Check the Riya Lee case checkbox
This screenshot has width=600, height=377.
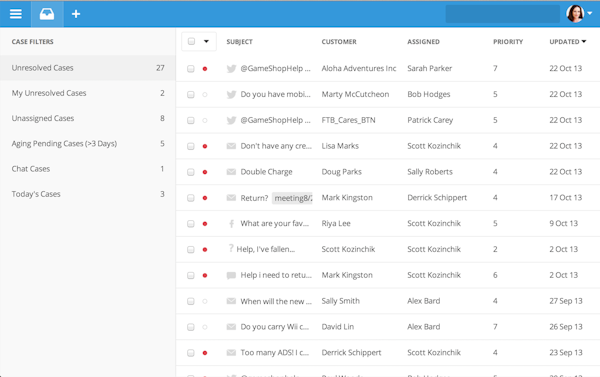point(191,224)
